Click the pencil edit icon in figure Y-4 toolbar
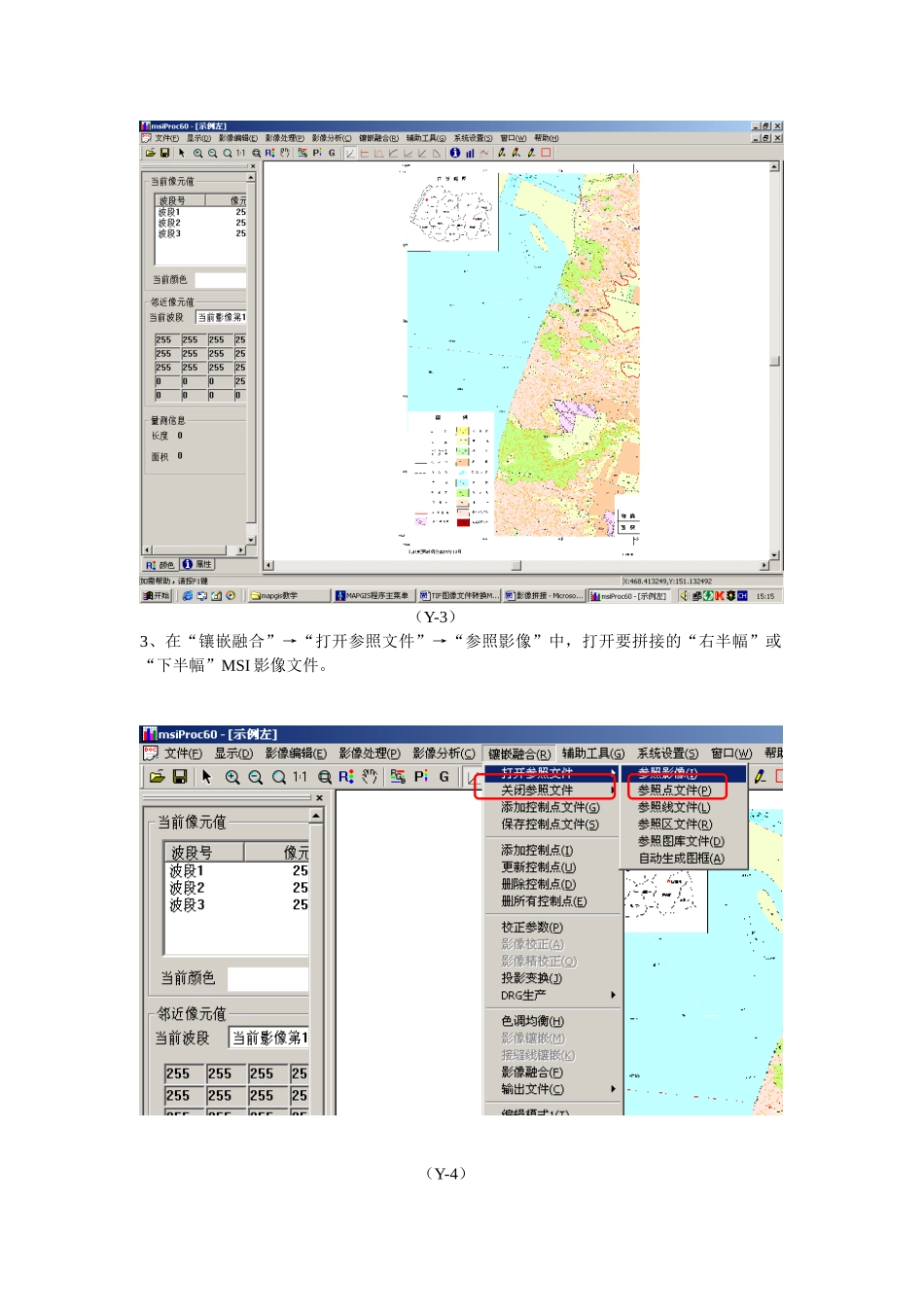Viewport: 924px width, 1307px height. pyautogui.click(x=761, y=776)
